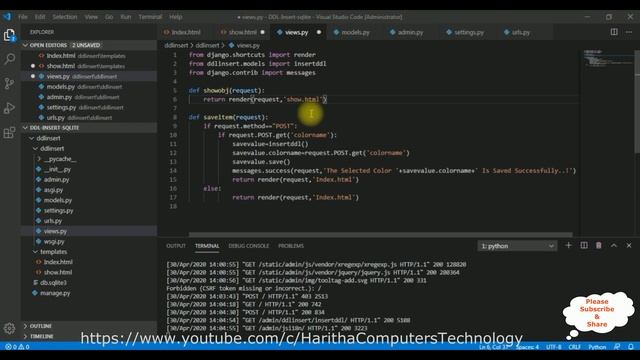Image resolution: width=640 pixels, height=360 pixels.
Task: Click the VS Code logo icon
Action: tap(7, 17)
